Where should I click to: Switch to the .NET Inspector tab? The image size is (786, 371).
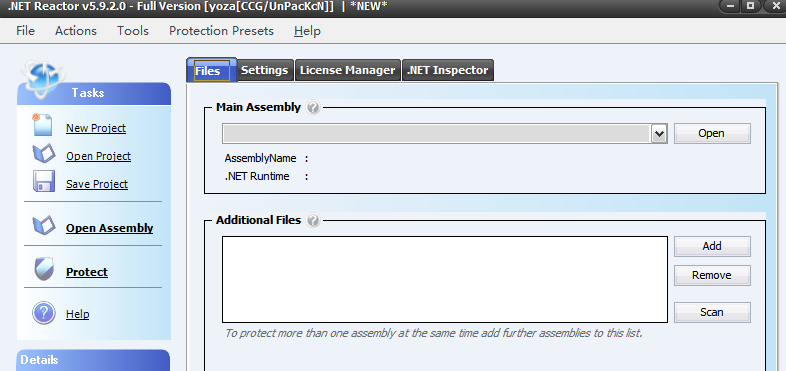[x=448, y=70]
